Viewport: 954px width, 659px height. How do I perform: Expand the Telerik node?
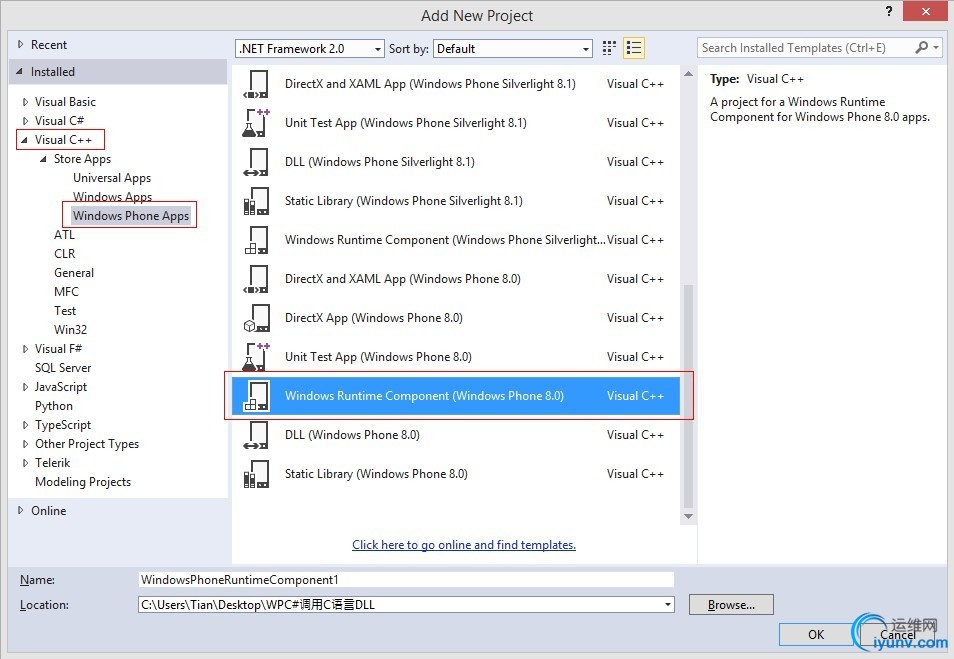[25, 463]
